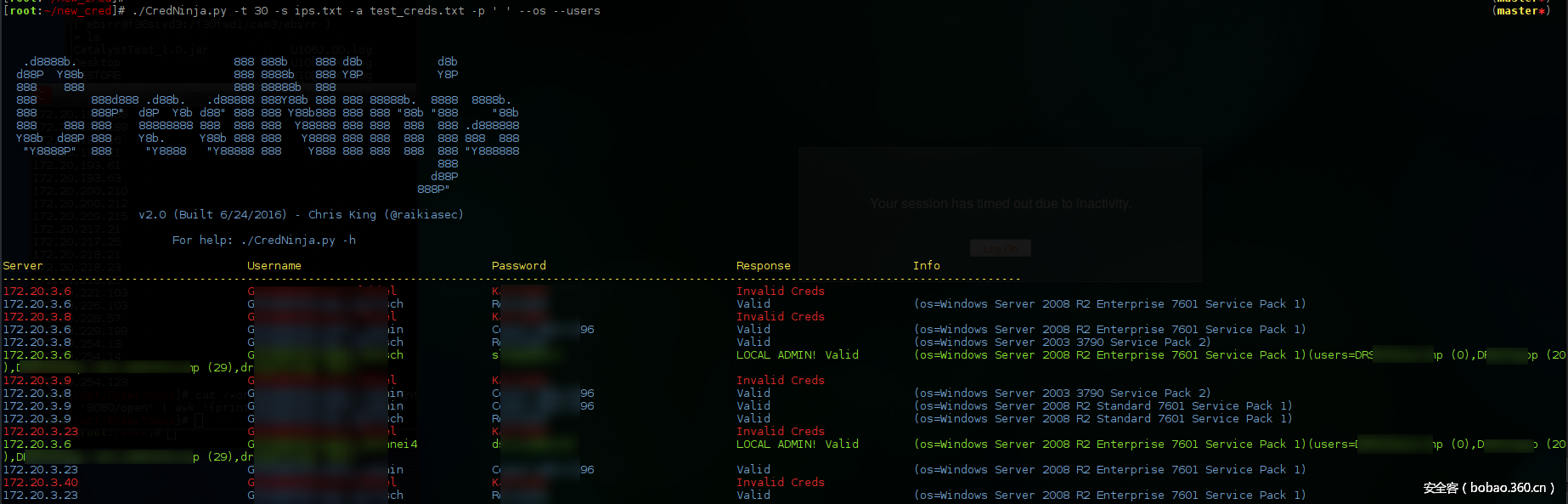Click the Server column header
The image size is (1568, 504).
point(23,266)
